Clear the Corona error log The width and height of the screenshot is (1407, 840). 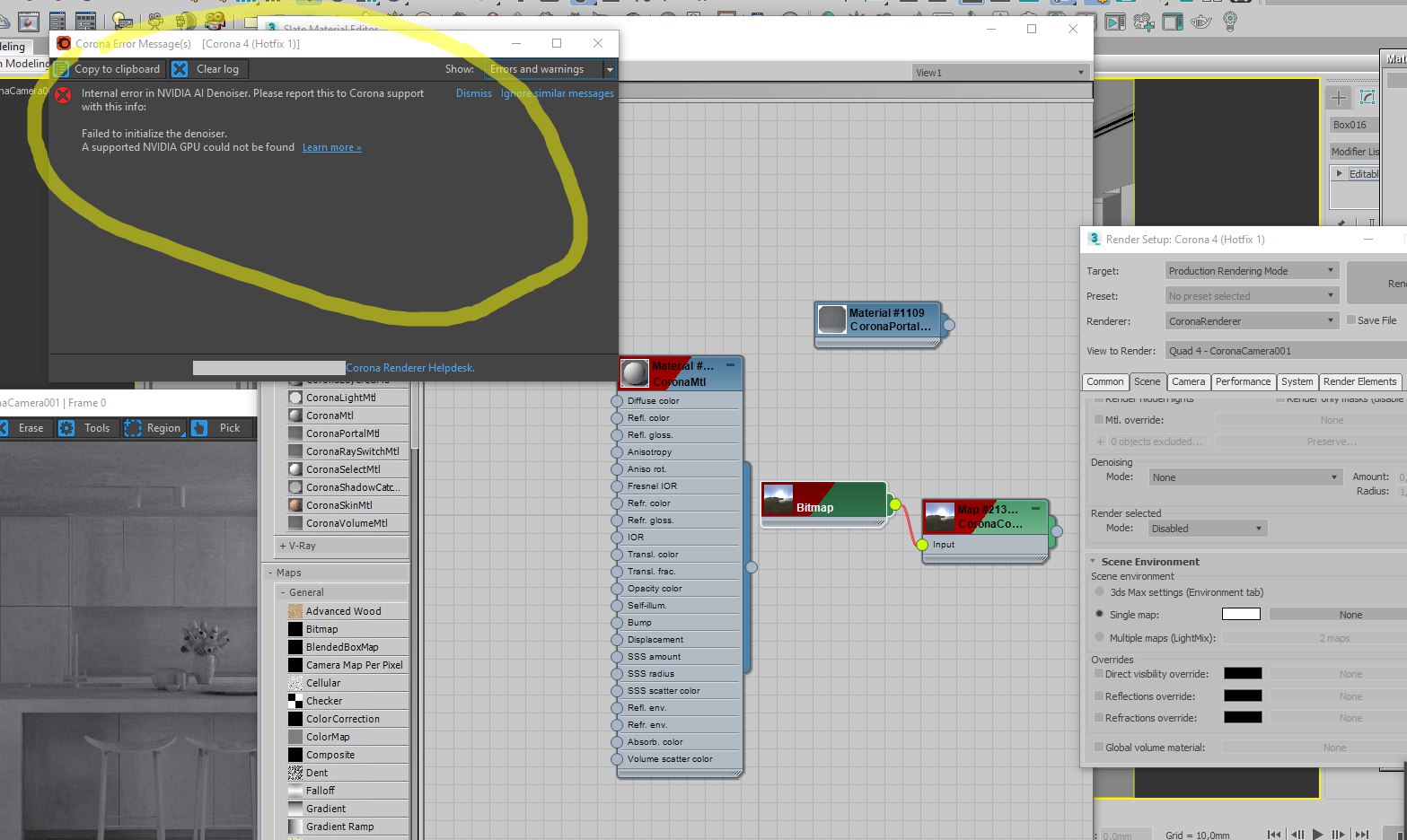click(207, 69)
